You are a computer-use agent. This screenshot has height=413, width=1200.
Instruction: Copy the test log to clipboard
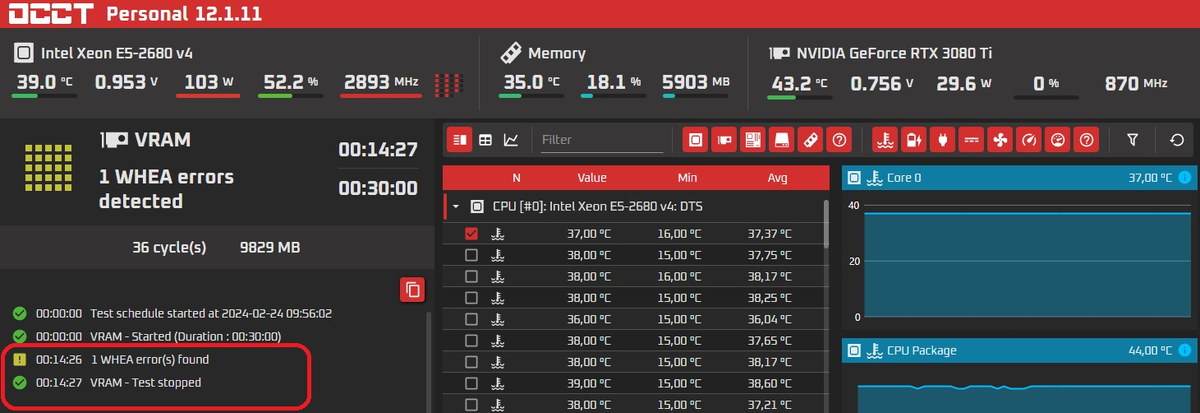point(412,290)
